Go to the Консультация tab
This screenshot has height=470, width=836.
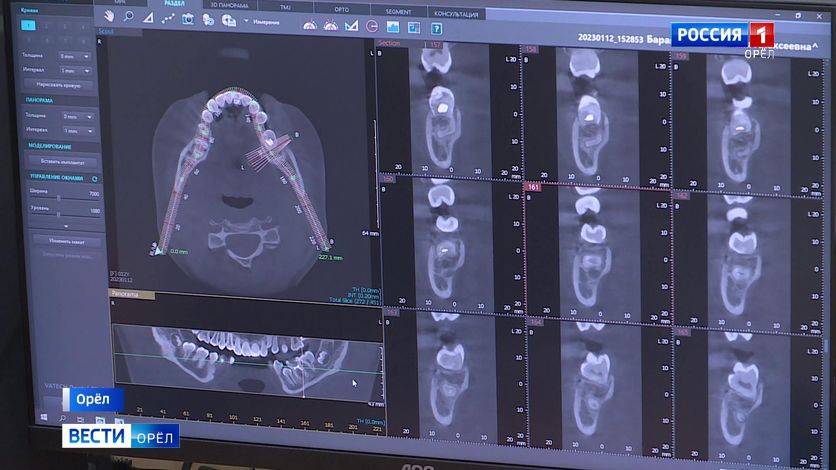point(456,15)
